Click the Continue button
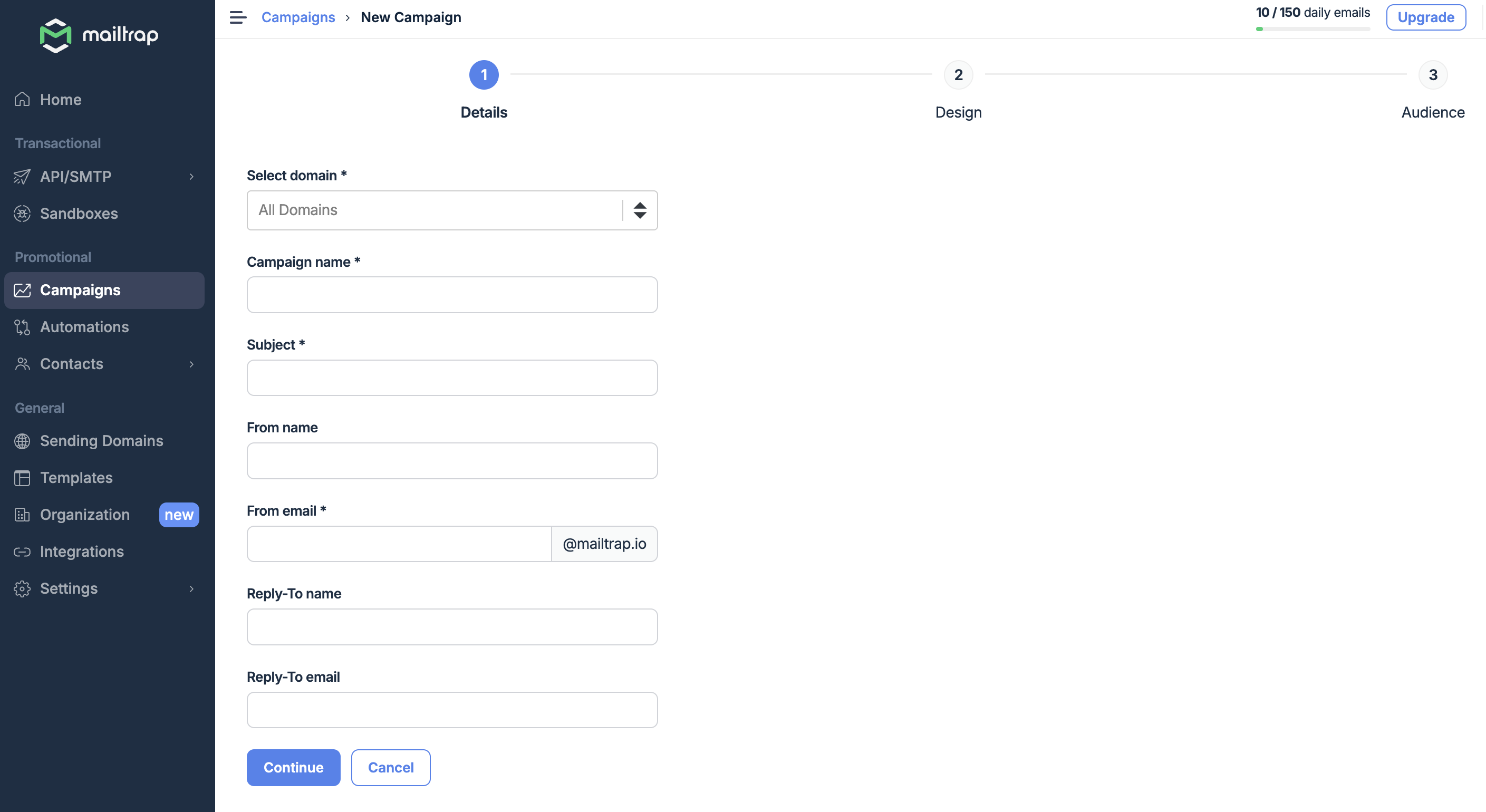The width and height of the screenshot is (1486, 812). click(293, 767)
